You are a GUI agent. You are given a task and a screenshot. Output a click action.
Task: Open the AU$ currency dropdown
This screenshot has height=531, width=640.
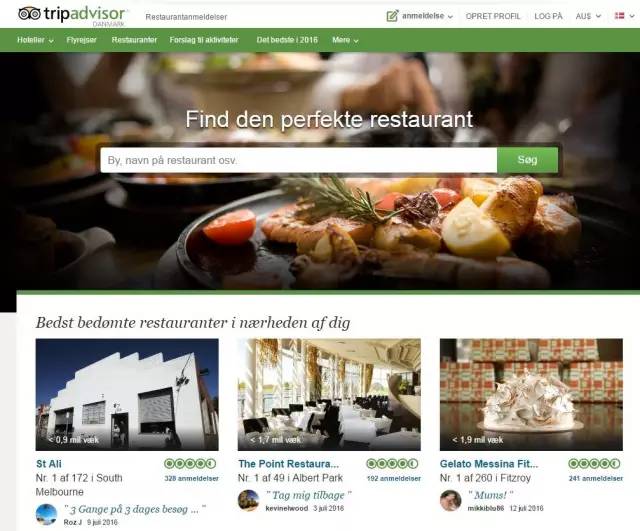[588, 16]
